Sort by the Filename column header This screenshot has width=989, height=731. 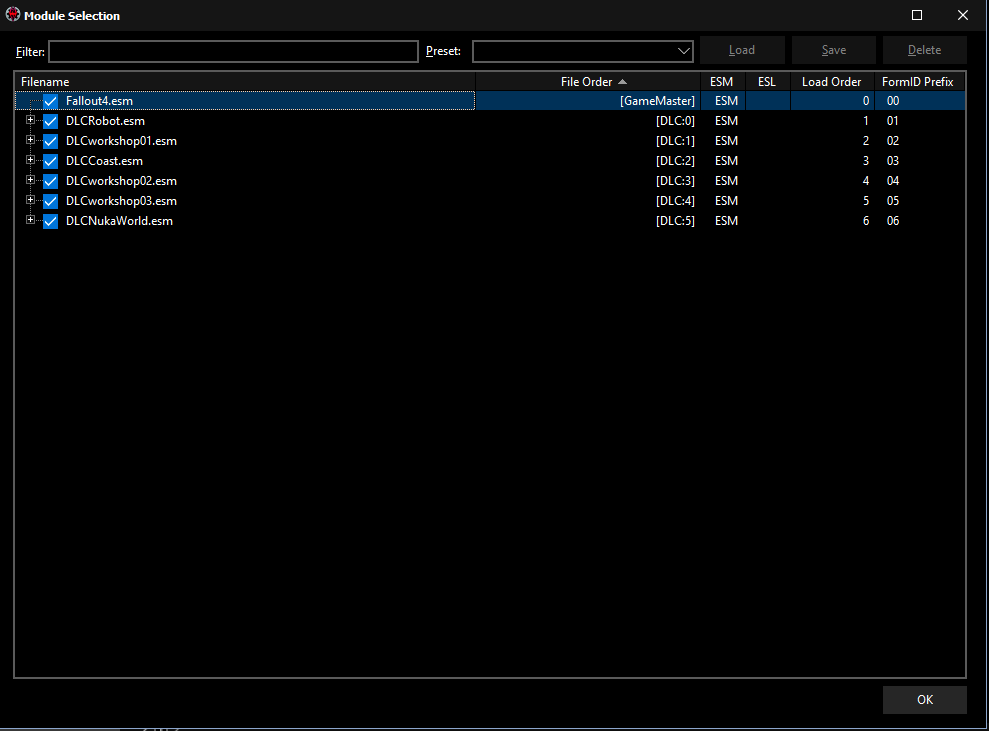tap(245, 82)
